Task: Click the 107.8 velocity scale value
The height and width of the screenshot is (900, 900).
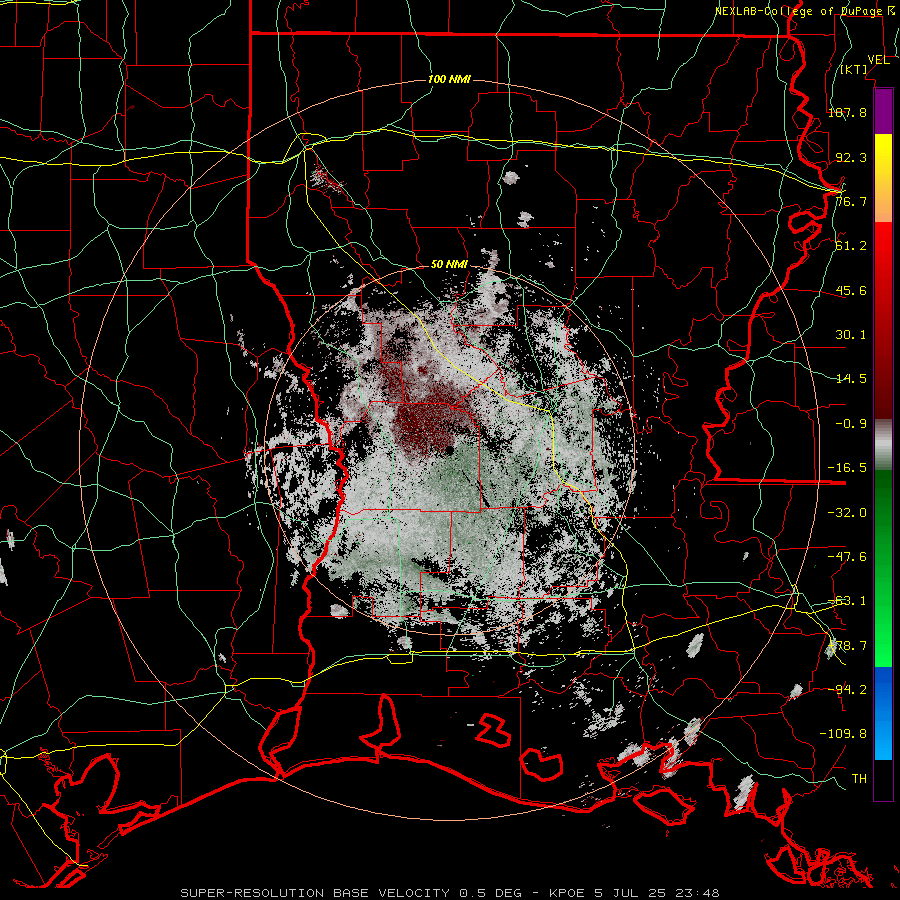Action: point(847,112)
